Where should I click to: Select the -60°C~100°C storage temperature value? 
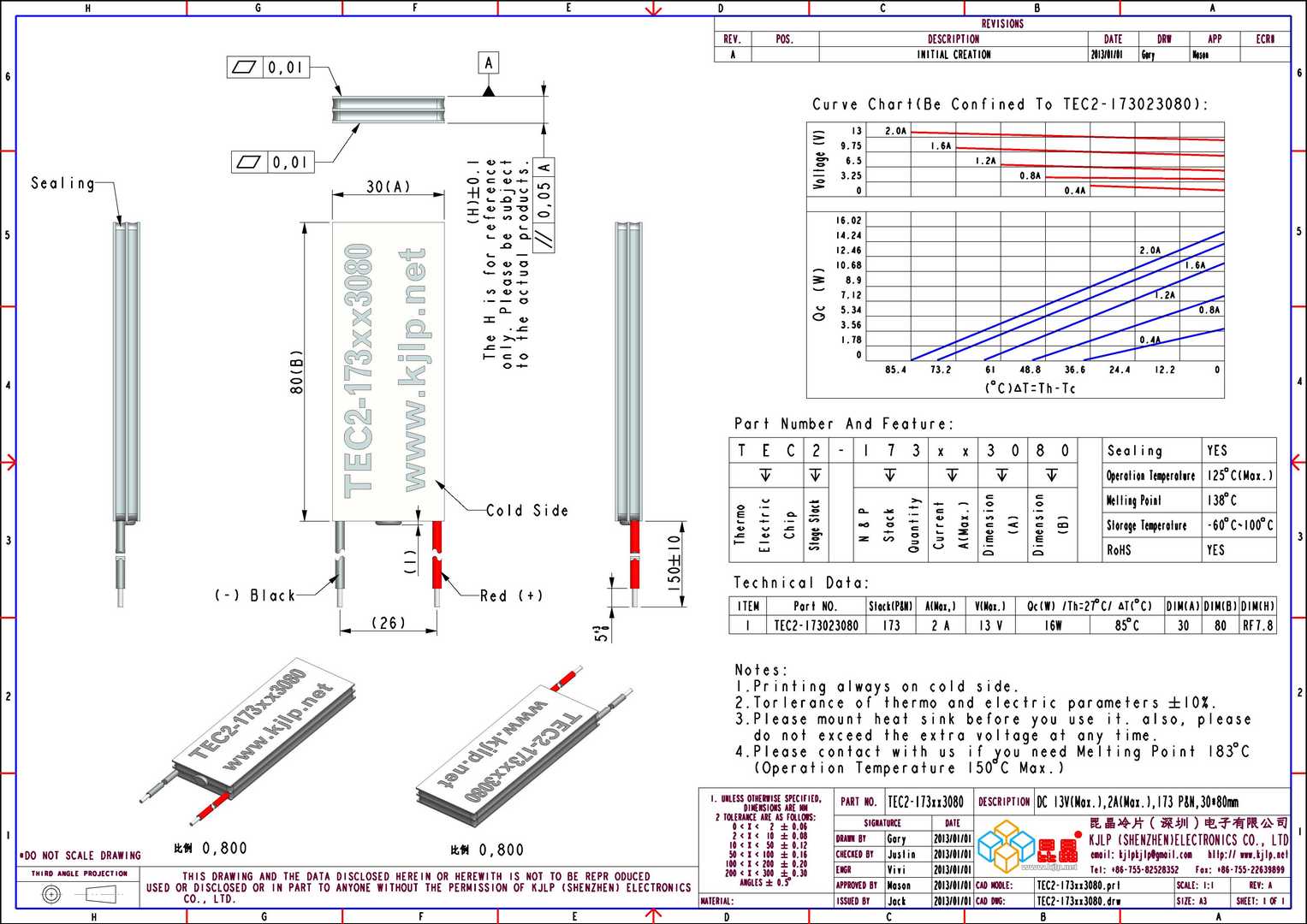pyautogui.click(x=1239, y=524)
